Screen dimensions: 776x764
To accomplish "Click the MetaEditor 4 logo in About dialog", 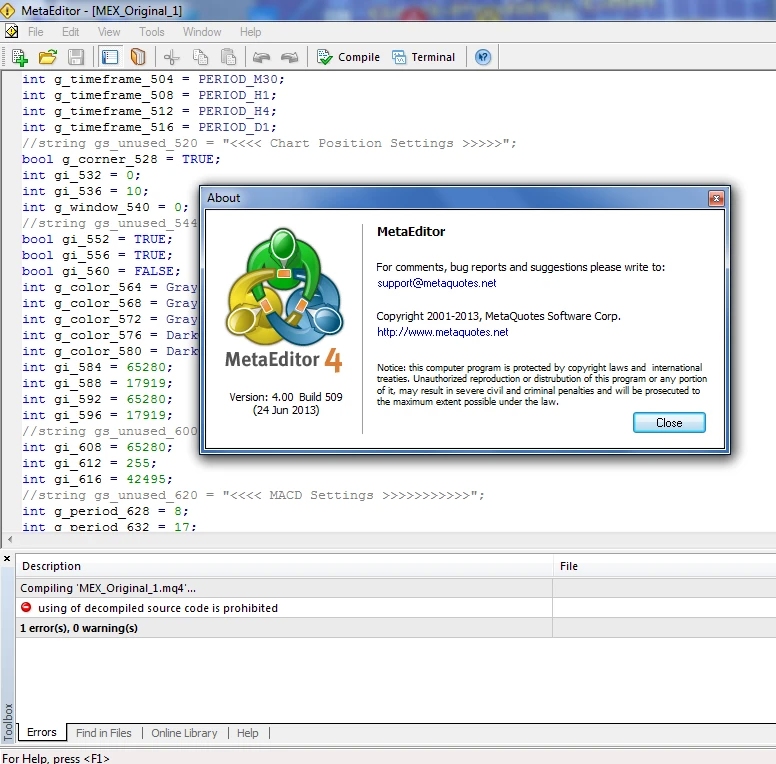I will pyautogui.click(x=284, y=300).
